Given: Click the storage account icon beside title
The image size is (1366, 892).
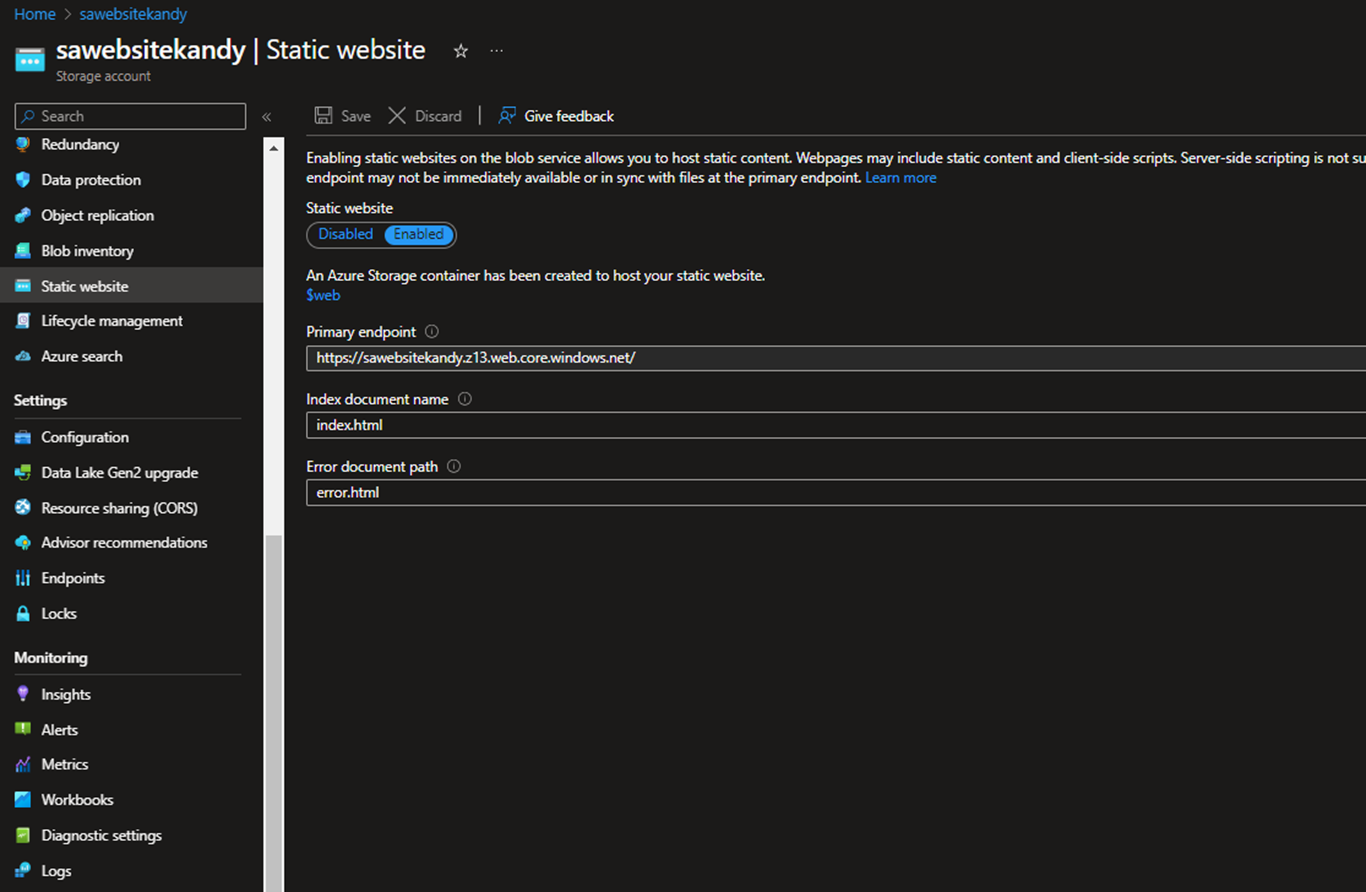Looking at the screenshot, I should pyautogui.click(x=30, y=59).
